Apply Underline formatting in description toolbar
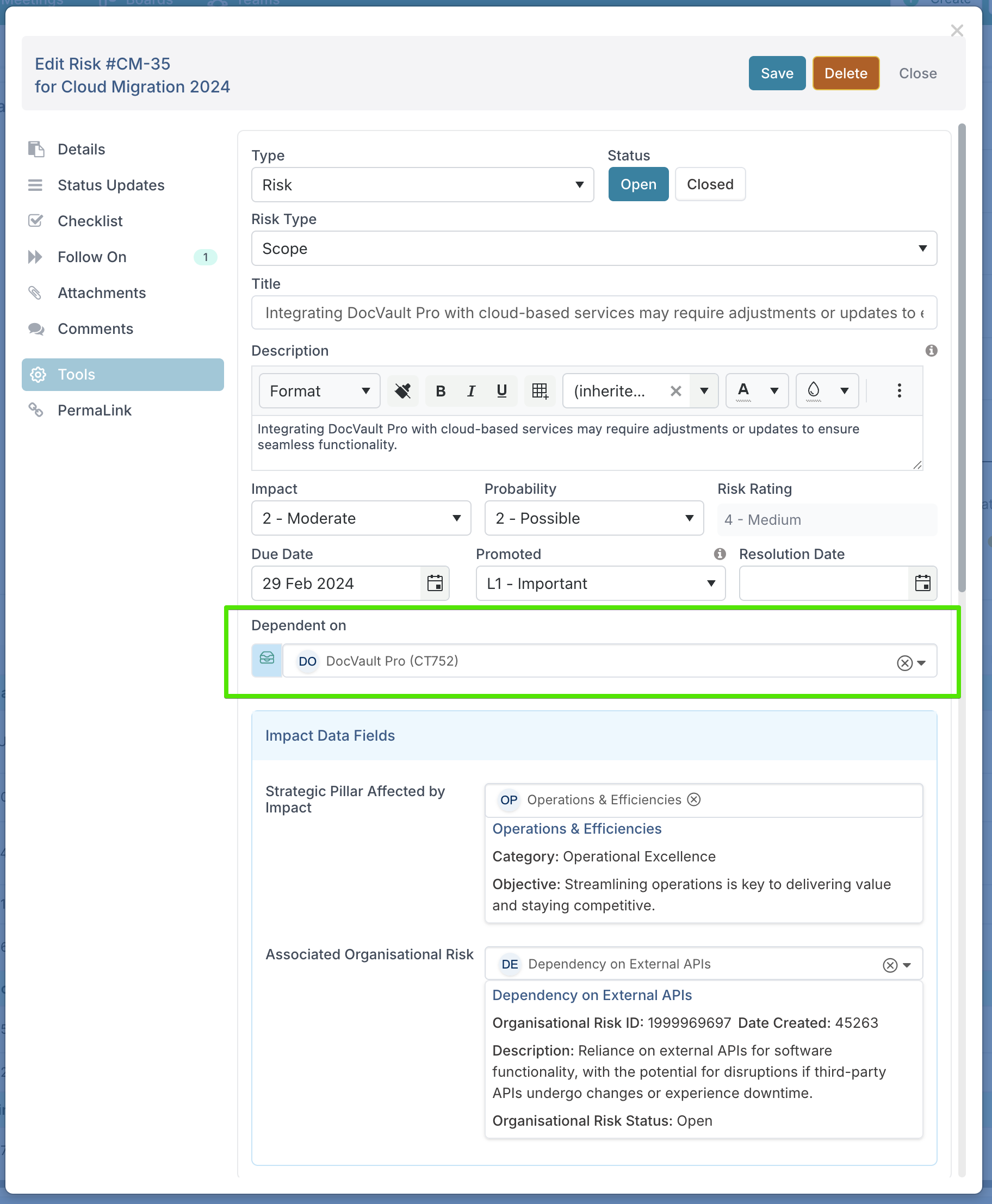 pyautogui.click(x=502, y=391)
